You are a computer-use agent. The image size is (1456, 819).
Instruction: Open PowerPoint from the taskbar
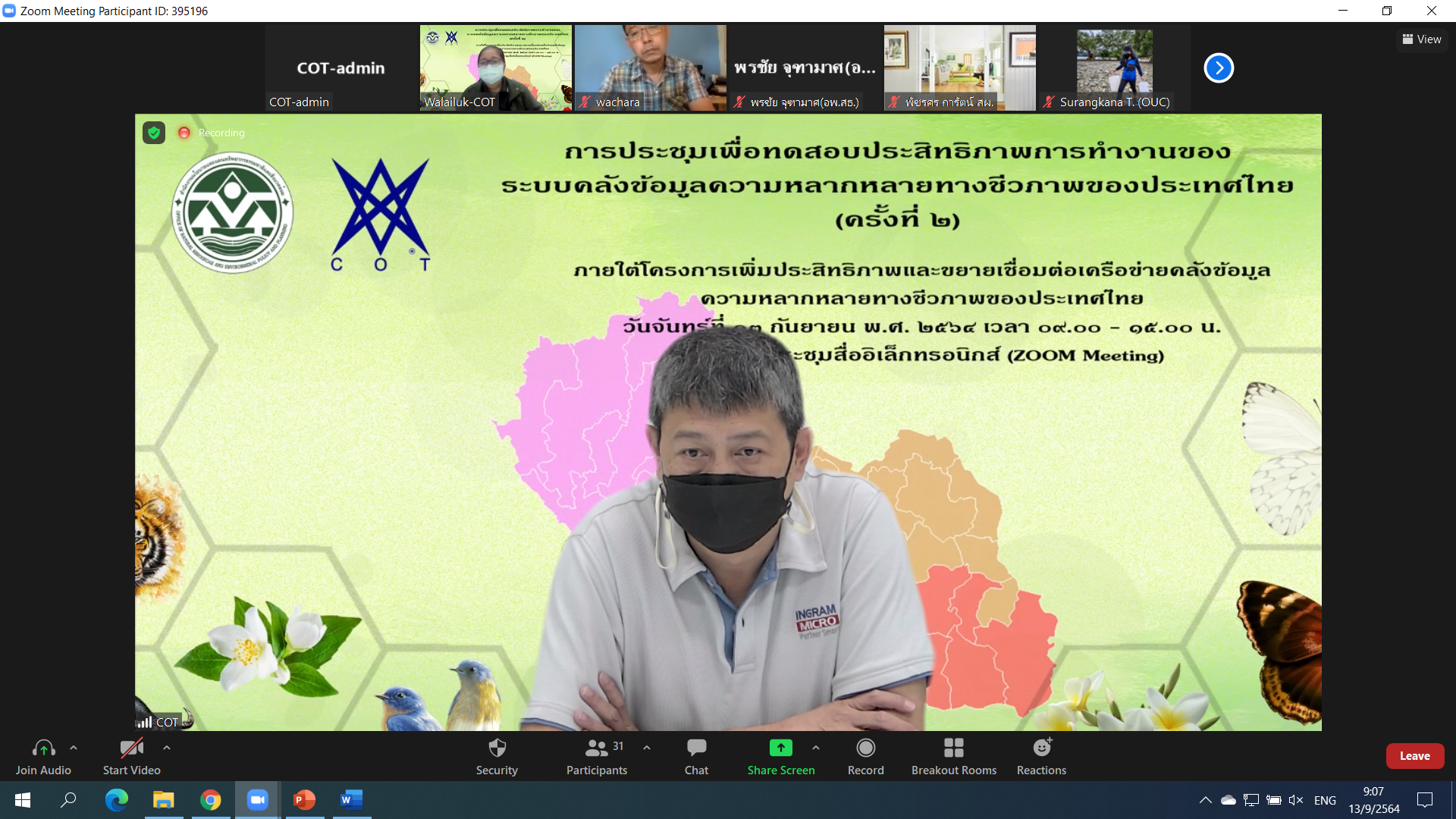click(x=304, y=800)
